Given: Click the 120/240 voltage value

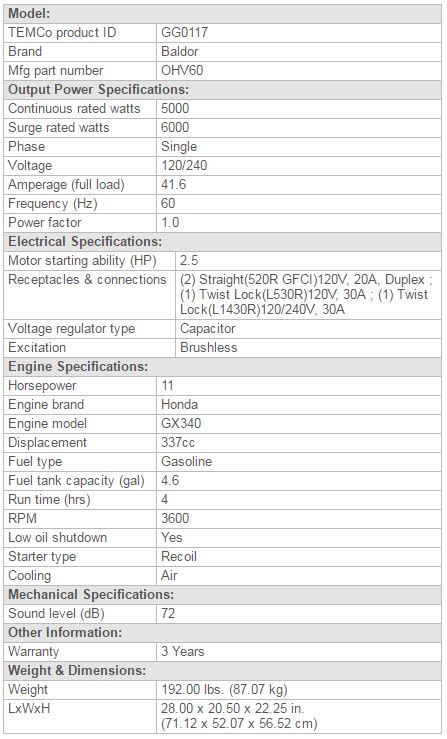Looking at the screenshot, I should pos(184,165).
